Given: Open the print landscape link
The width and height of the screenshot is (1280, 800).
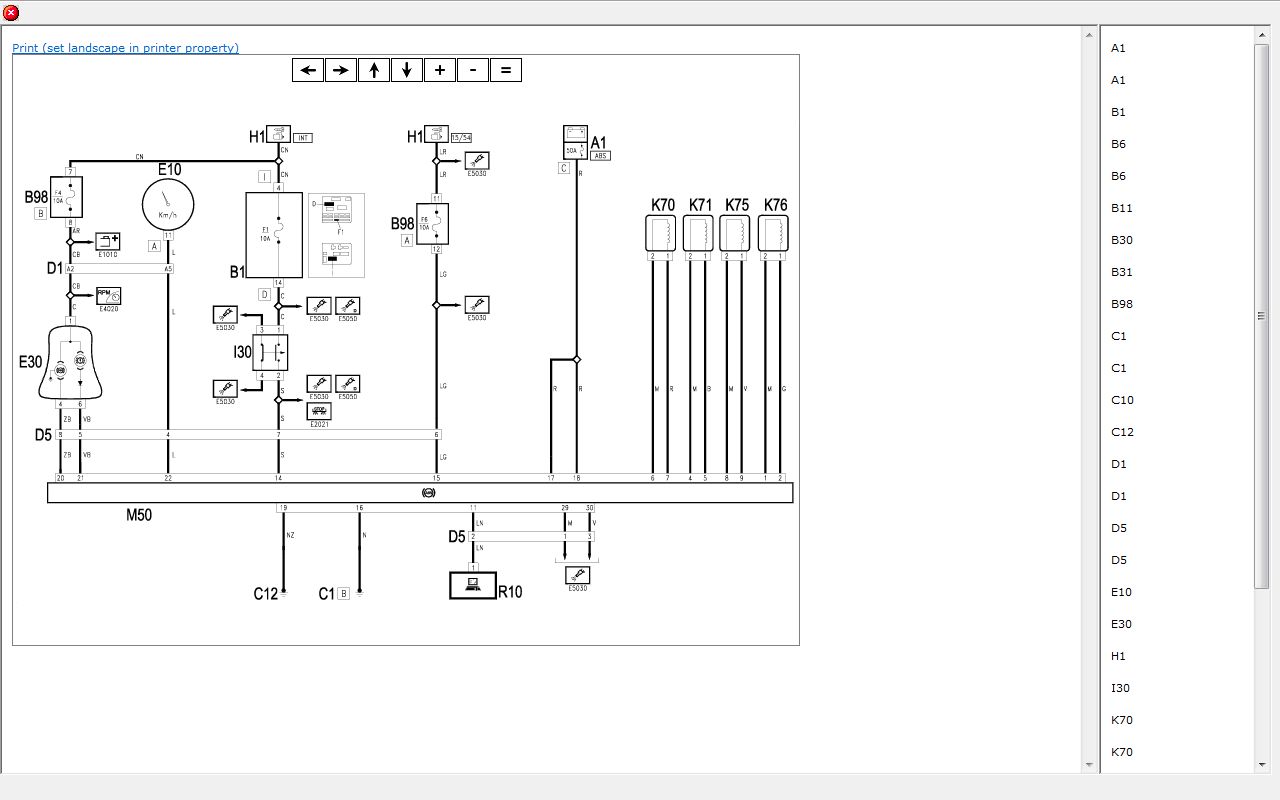Looking at the screenshot, I should point(125,48).
